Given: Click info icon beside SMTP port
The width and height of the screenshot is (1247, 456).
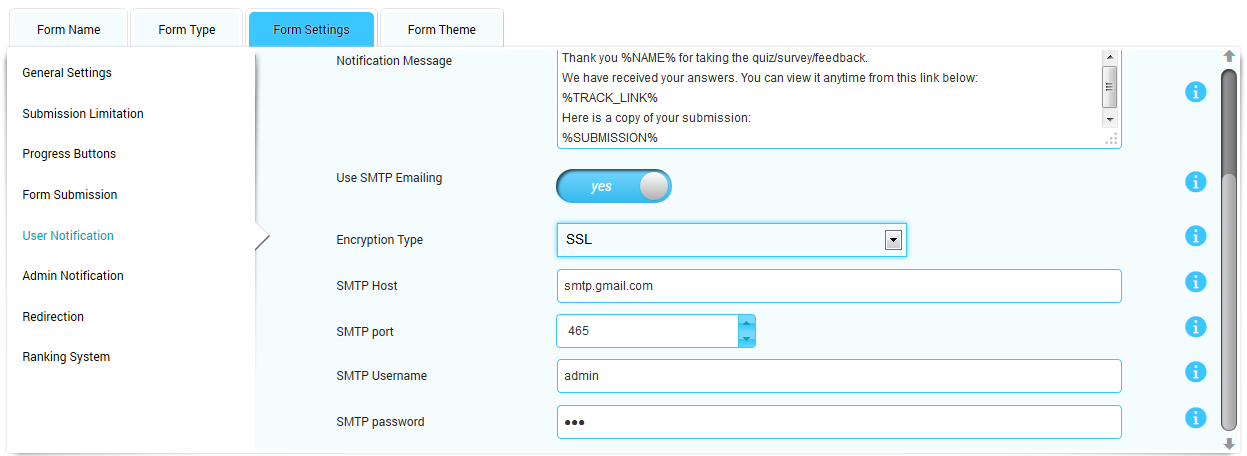Looking at the screenshot, I should [x=1195, y=327].
